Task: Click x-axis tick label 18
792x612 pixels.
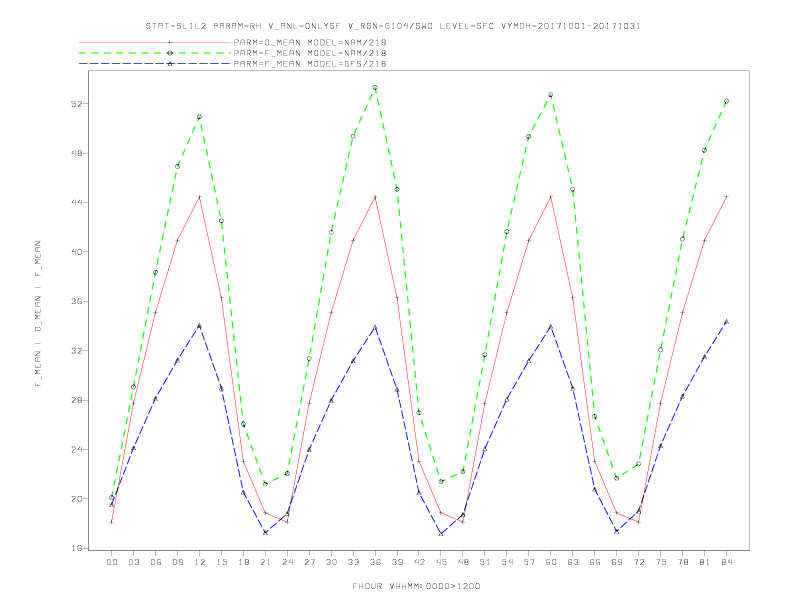Action: click(x=243, y=562)
